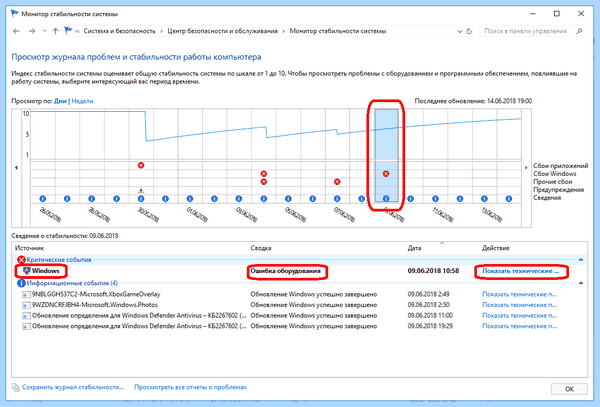Screen dimensions: 600x407
Task: Select other-failures icon on 04.06.2018
Action: pyautogui.click(x=264, y=182)
